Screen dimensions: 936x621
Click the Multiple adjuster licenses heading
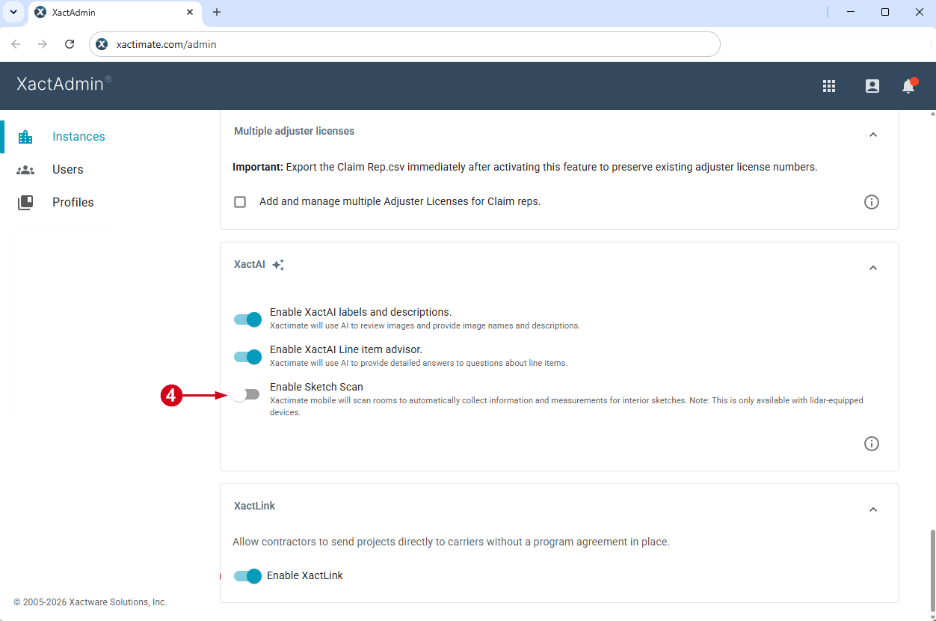(x=294, y=131)
